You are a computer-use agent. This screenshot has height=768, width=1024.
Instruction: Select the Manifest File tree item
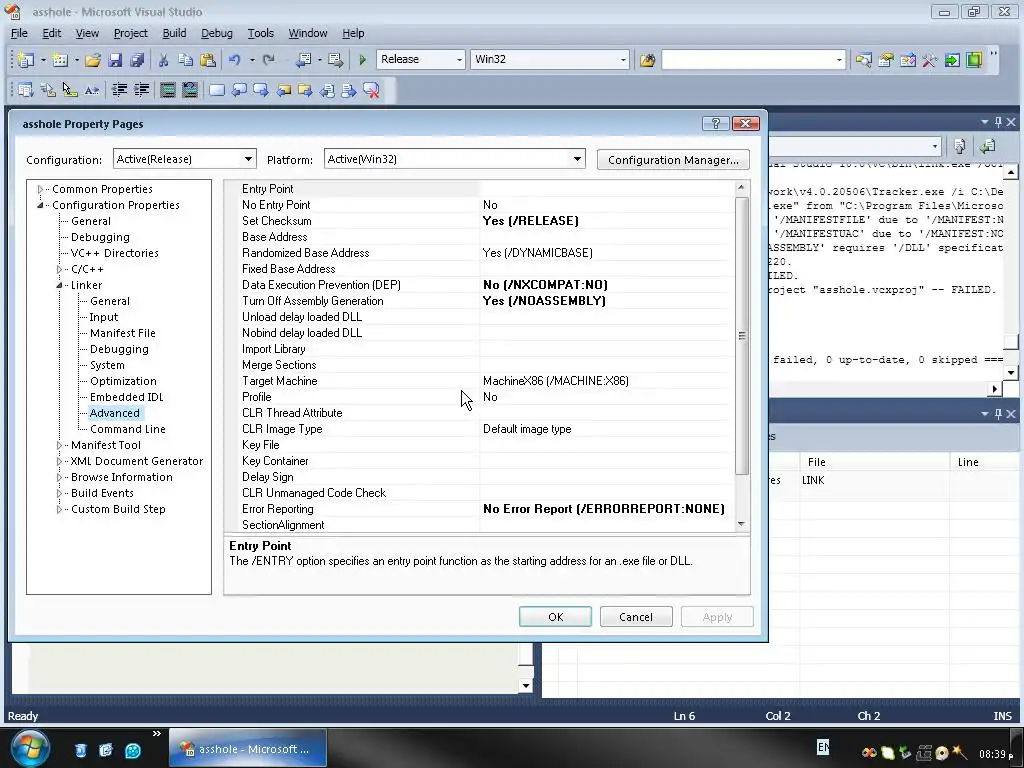(x=122, y=333)
